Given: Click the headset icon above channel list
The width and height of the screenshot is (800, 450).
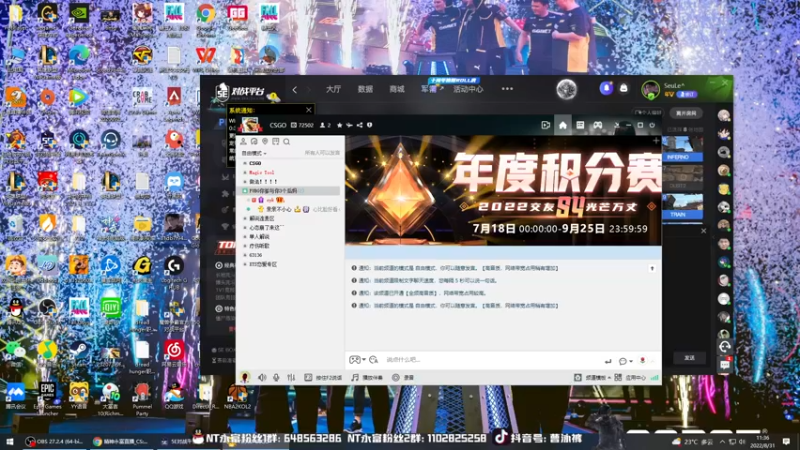Looking at the screenshot, I should point(254,141).
